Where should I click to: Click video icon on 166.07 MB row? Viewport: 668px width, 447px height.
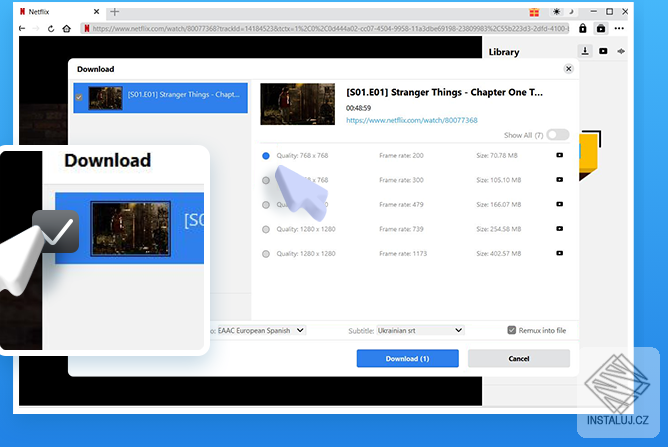pos(560,204)
